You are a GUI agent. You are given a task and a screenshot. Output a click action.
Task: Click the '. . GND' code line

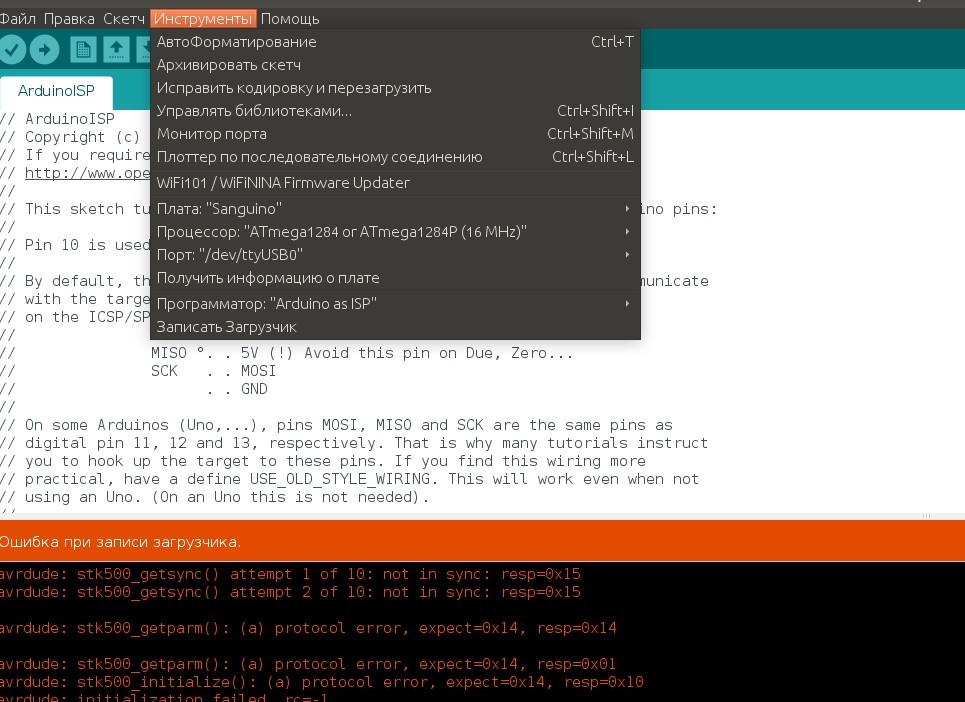[238, 389]
